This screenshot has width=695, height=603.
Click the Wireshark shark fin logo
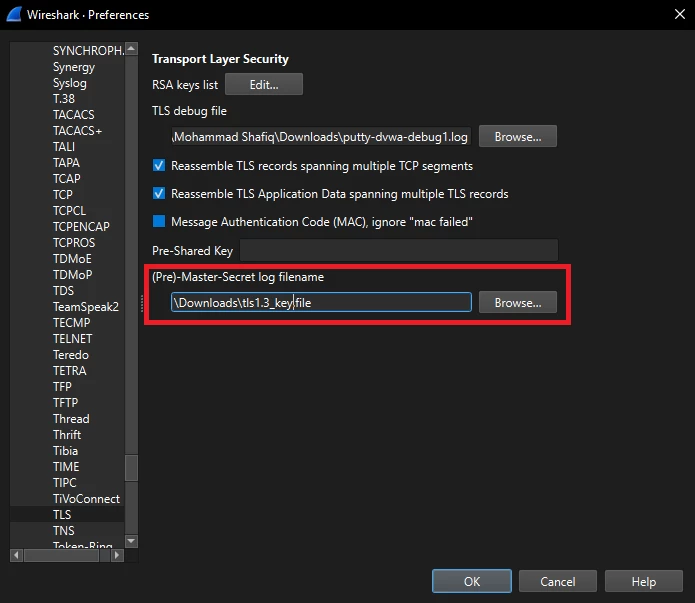pos(14,14)
